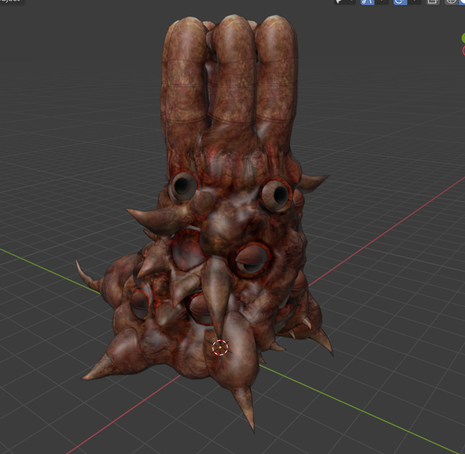Click the bottom-most spike of the creature
465x454 pixels.
click(x=245, y=407)
